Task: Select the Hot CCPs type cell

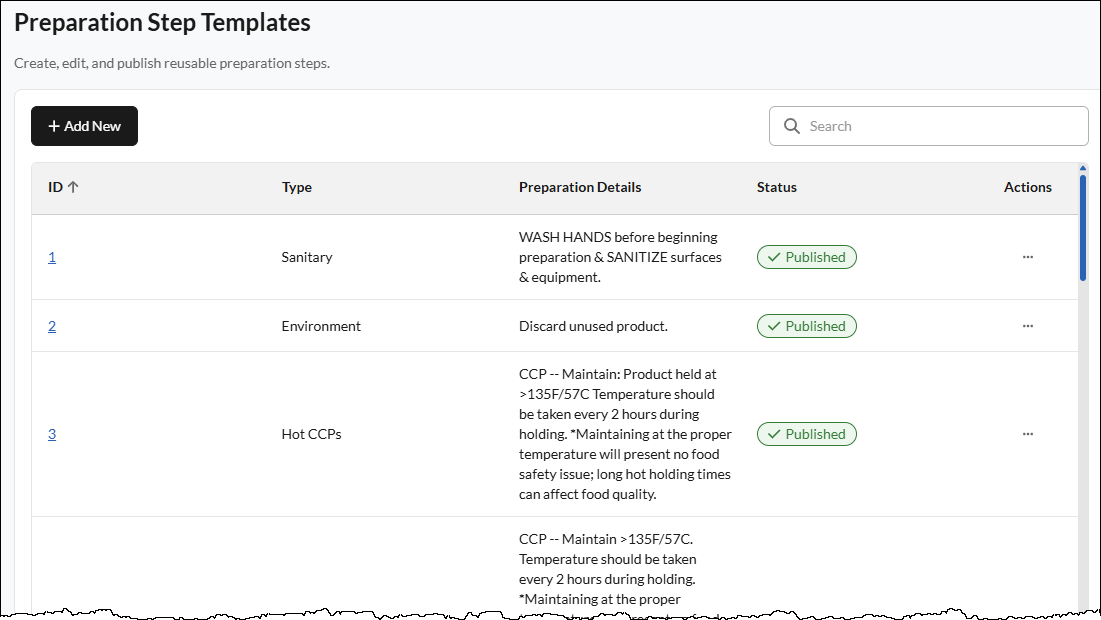Action: click(x=311, y=434)
